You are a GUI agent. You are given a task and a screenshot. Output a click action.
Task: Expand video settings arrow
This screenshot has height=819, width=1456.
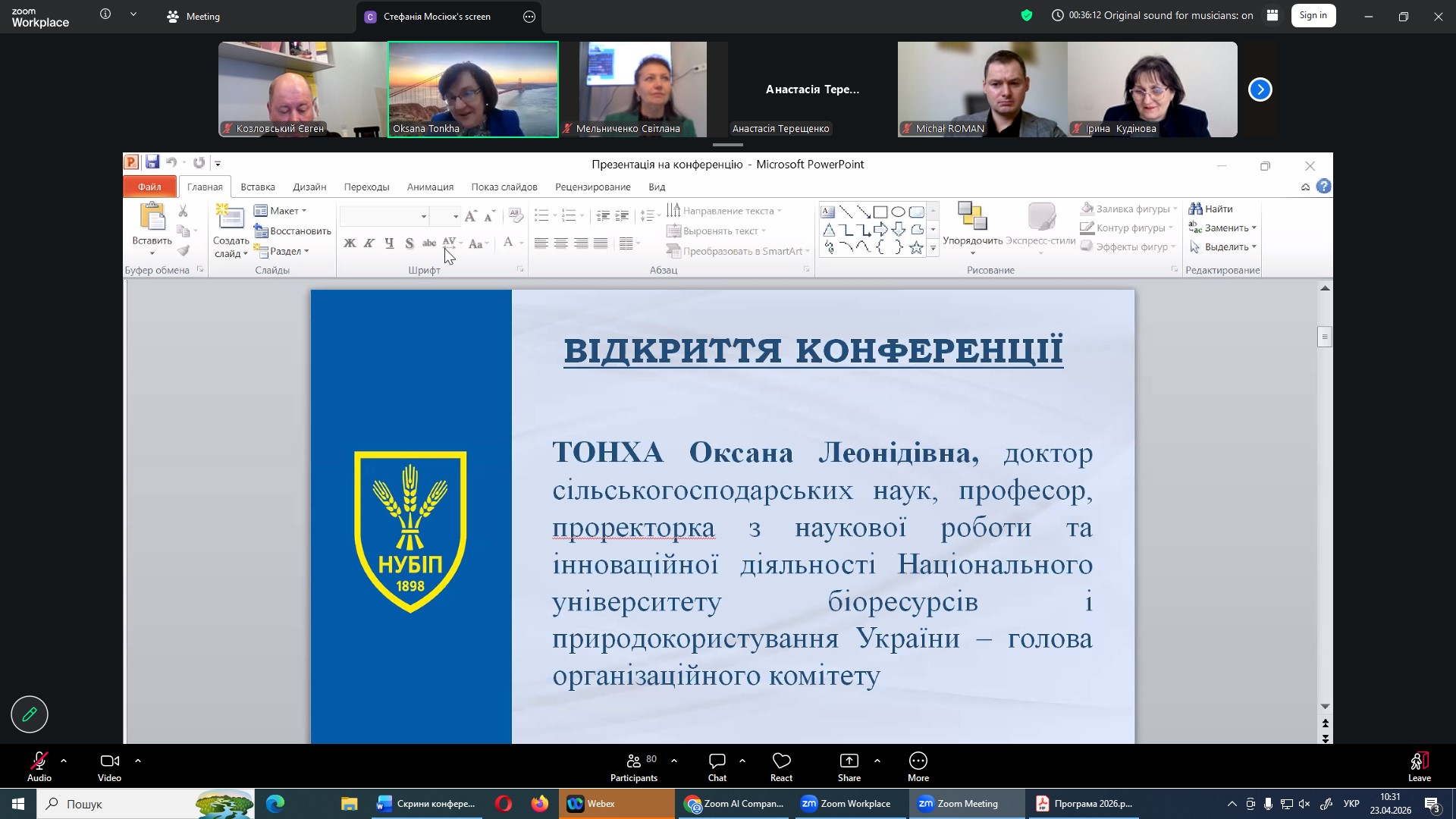pos(138,760)
